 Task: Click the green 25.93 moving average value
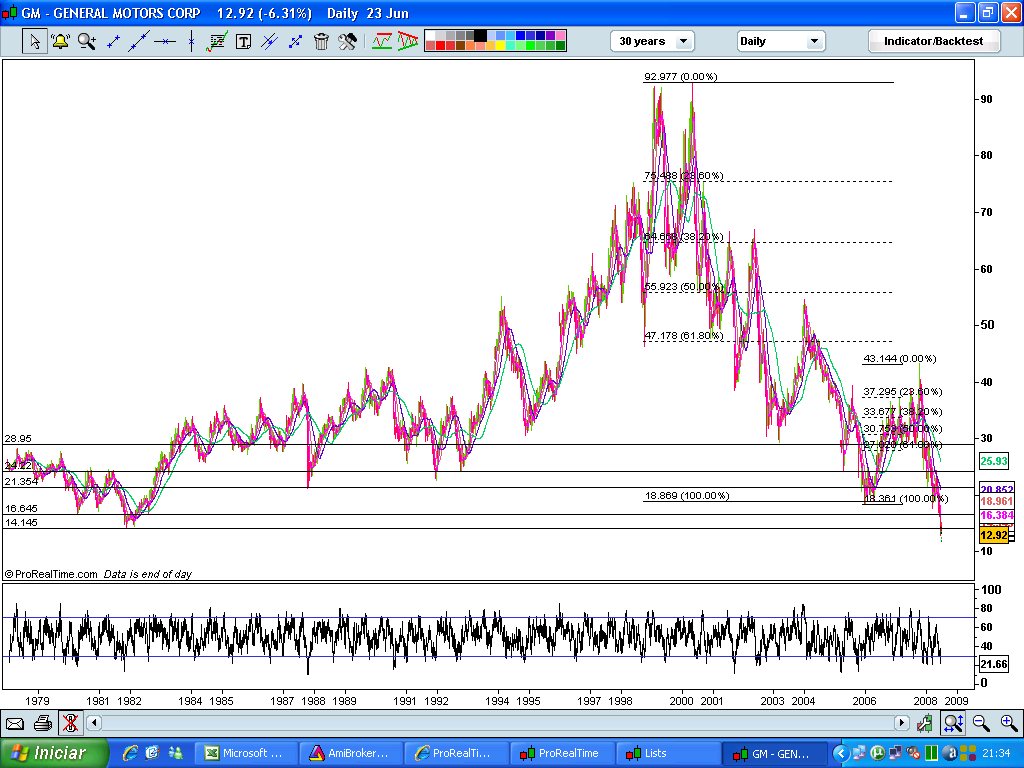pos(994,461)
